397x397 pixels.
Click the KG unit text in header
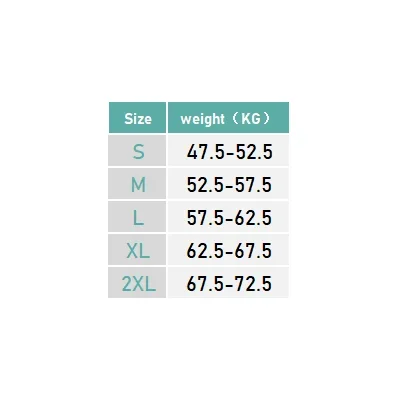pos(251,118)
